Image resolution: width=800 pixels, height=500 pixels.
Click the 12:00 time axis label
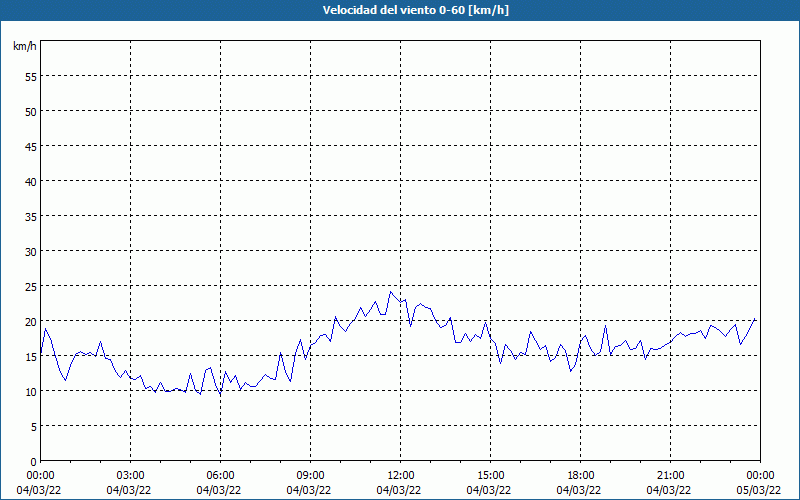[x=401, y=476]
